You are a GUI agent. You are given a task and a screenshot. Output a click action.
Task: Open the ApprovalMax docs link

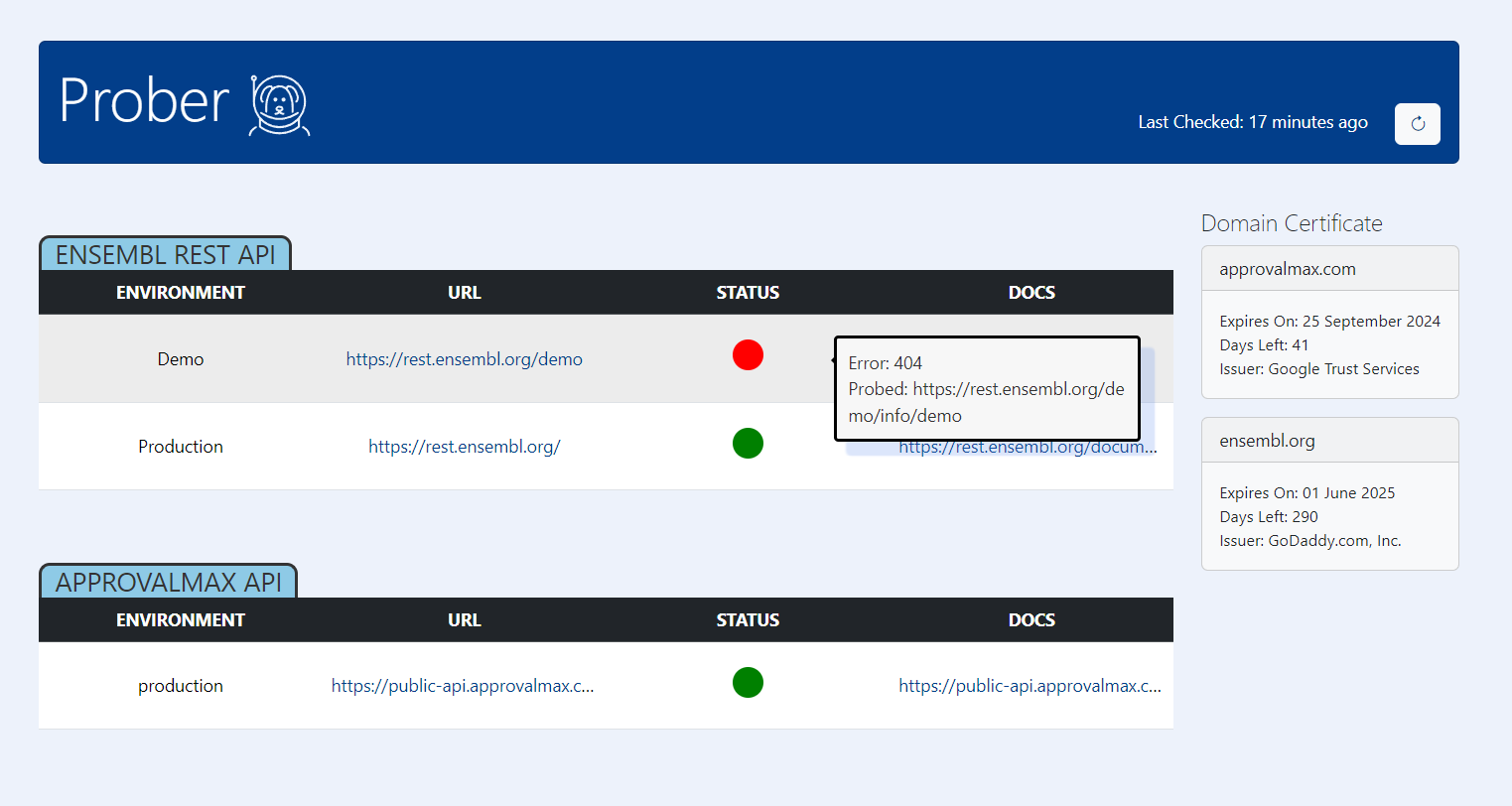[x=1030, y=685]
